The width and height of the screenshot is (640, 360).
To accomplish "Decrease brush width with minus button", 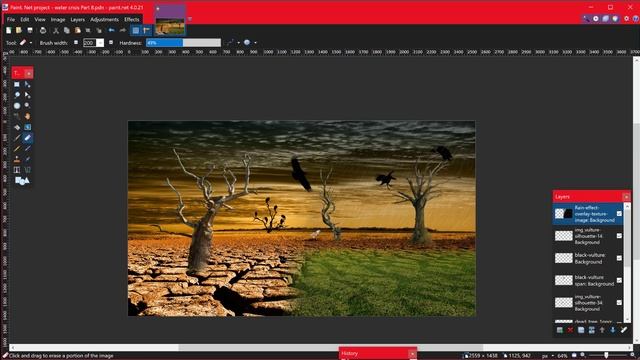I will click(x=76, y=42).
